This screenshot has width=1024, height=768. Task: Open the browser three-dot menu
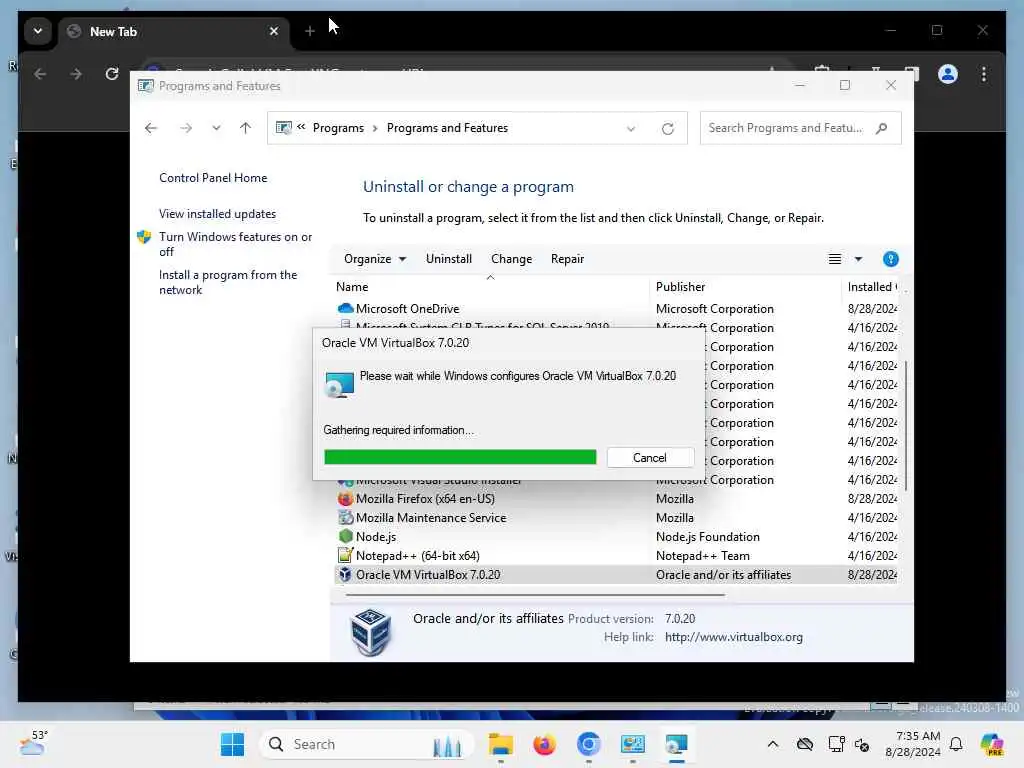[x=984, y=74]
